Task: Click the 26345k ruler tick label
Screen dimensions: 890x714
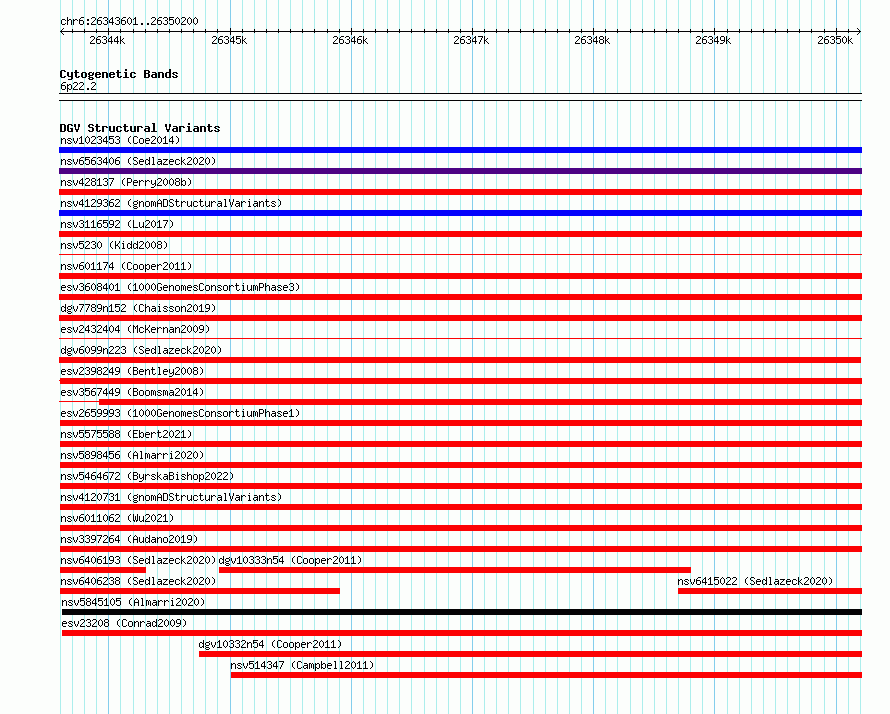Action: coord(229,40)
